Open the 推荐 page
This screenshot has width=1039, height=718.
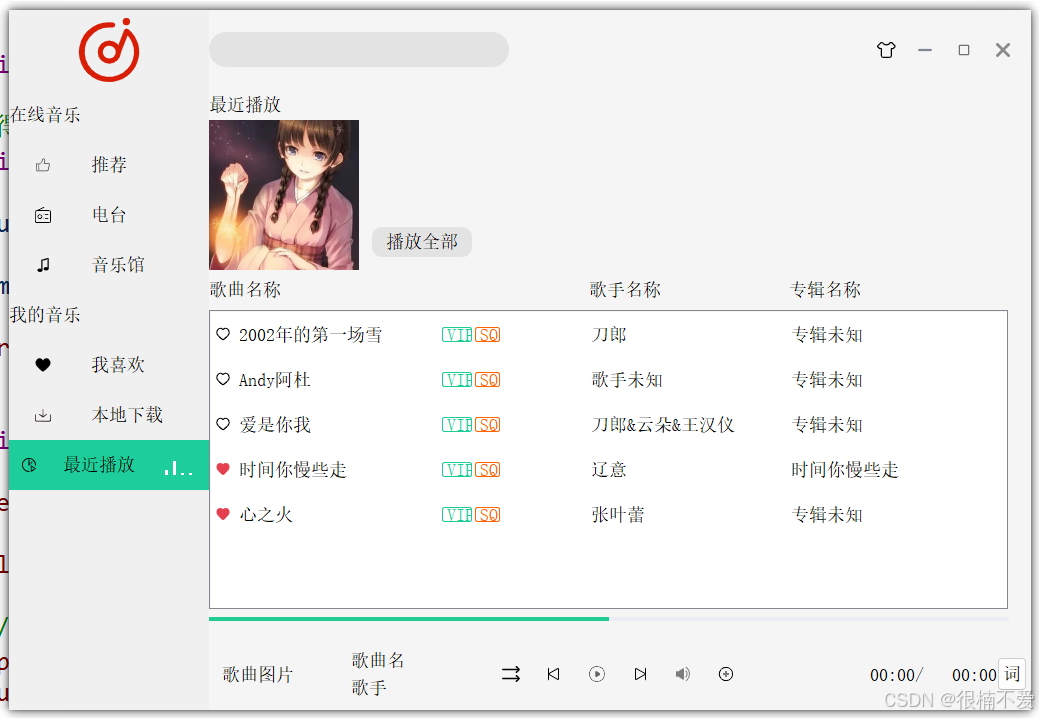[109, 165]
